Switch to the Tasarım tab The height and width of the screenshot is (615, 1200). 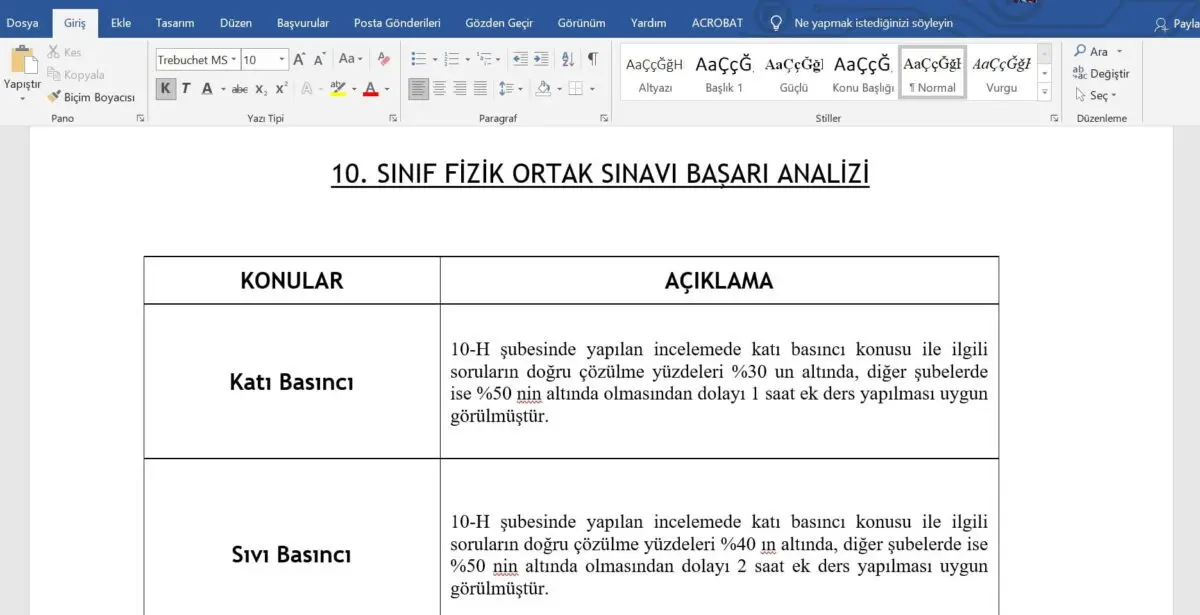pyautogui.click(x=175, y=22)
